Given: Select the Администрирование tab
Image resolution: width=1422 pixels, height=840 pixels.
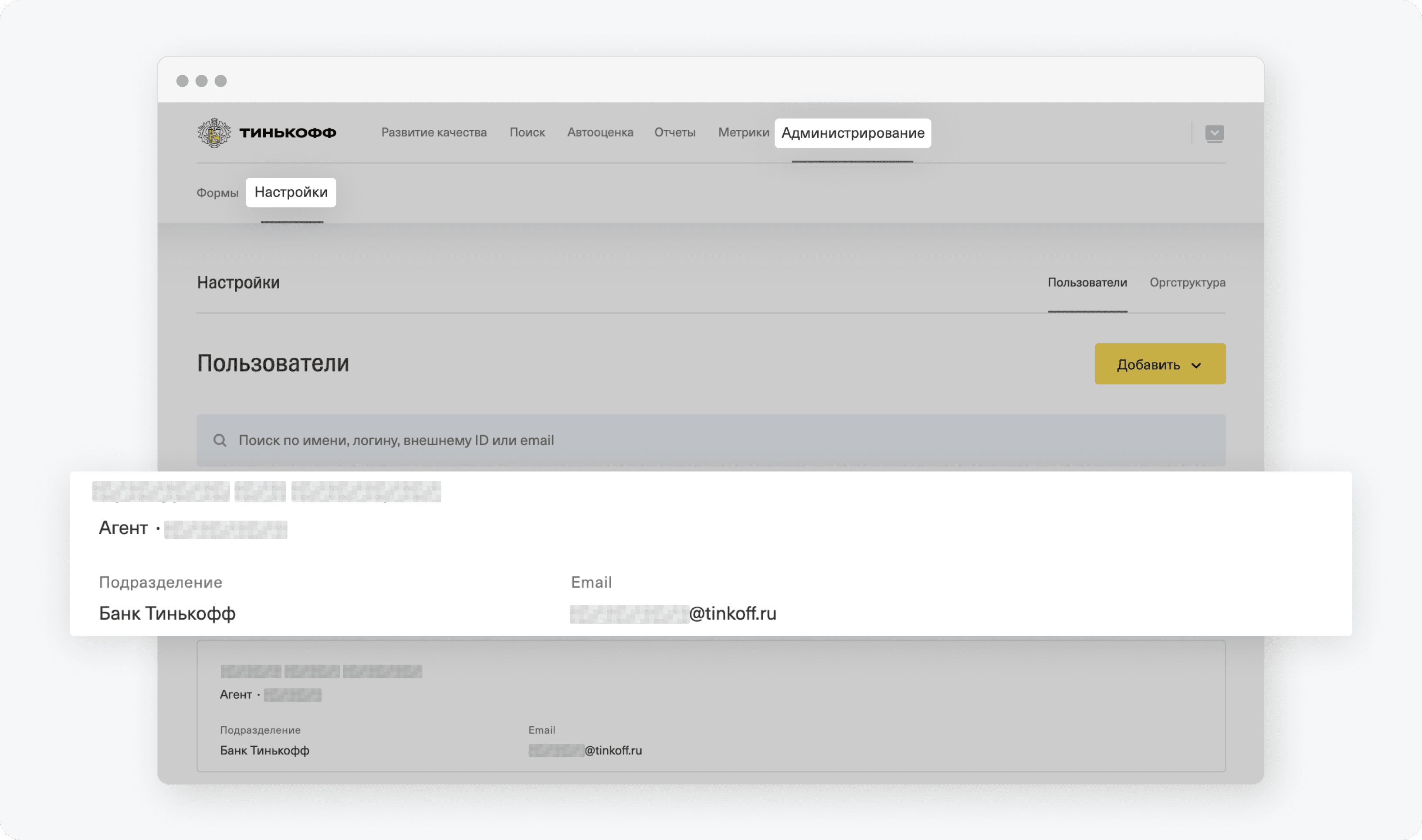Looking at the screenshot, I should click(853, 133).
